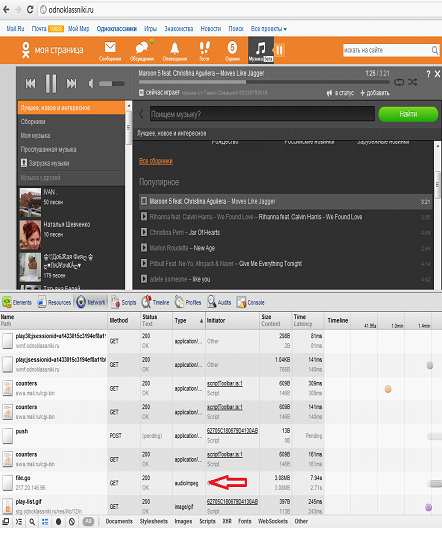This screenshot has height=539, width=442.
Task: Mute audio with the speaker icon
Action: [x=91, y=84]
